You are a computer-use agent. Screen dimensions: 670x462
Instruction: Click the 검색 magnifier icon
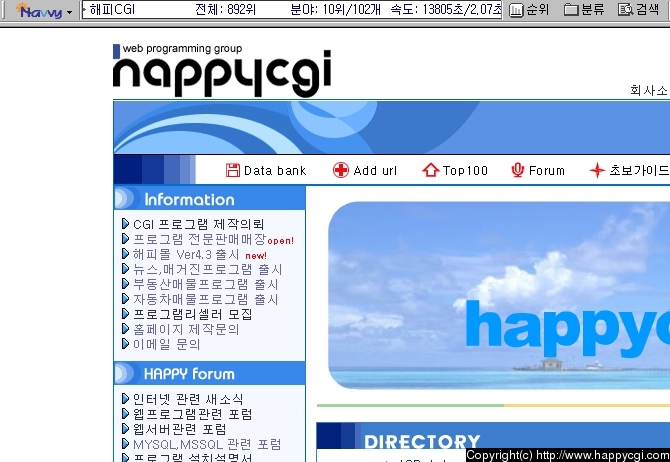pyautogui.click(x=626, y=9)
